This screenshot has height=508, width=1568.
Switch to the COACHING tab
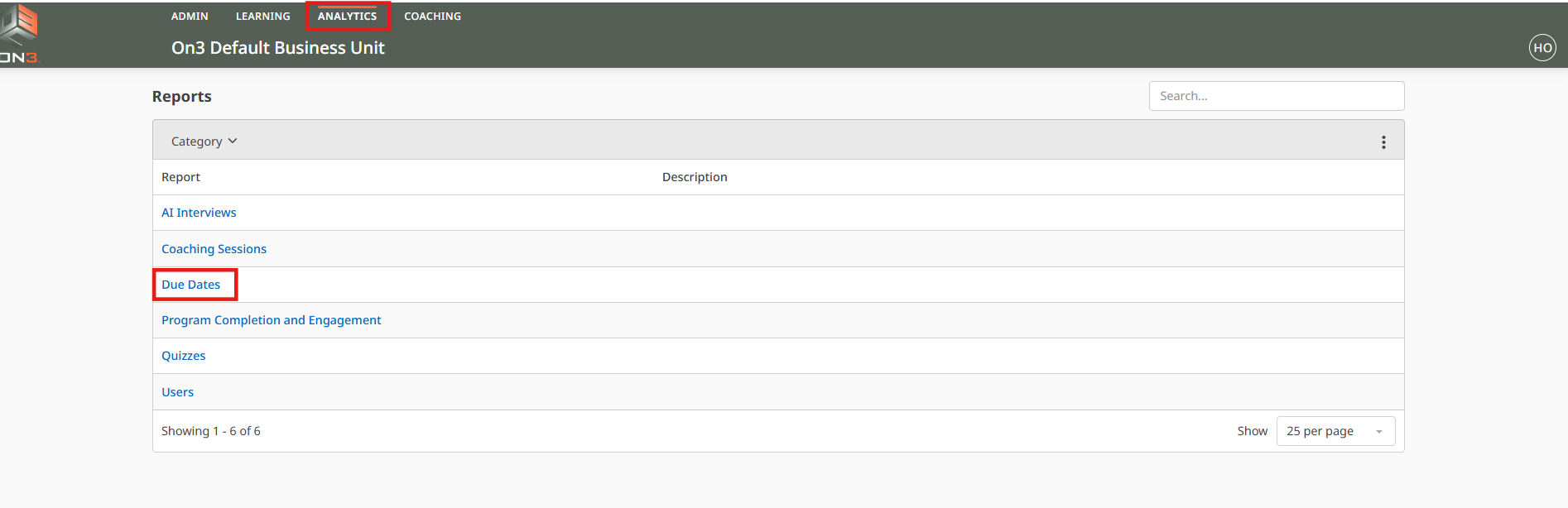click(432, 17)
